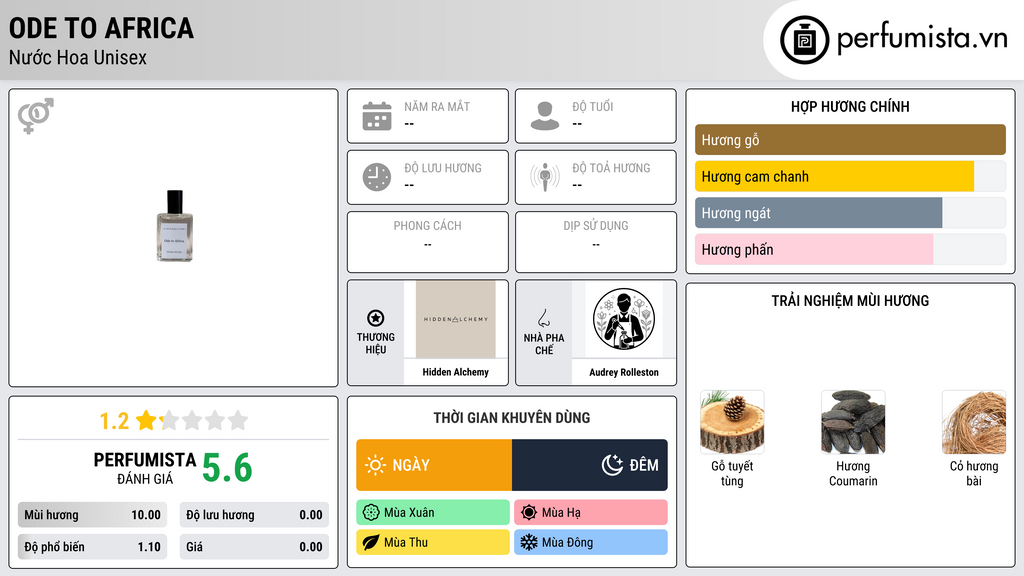The width and height of the screenshot is (1024, 576).
Task: Click the star badge icon above Thương hiệu
Action: [376, 318]
